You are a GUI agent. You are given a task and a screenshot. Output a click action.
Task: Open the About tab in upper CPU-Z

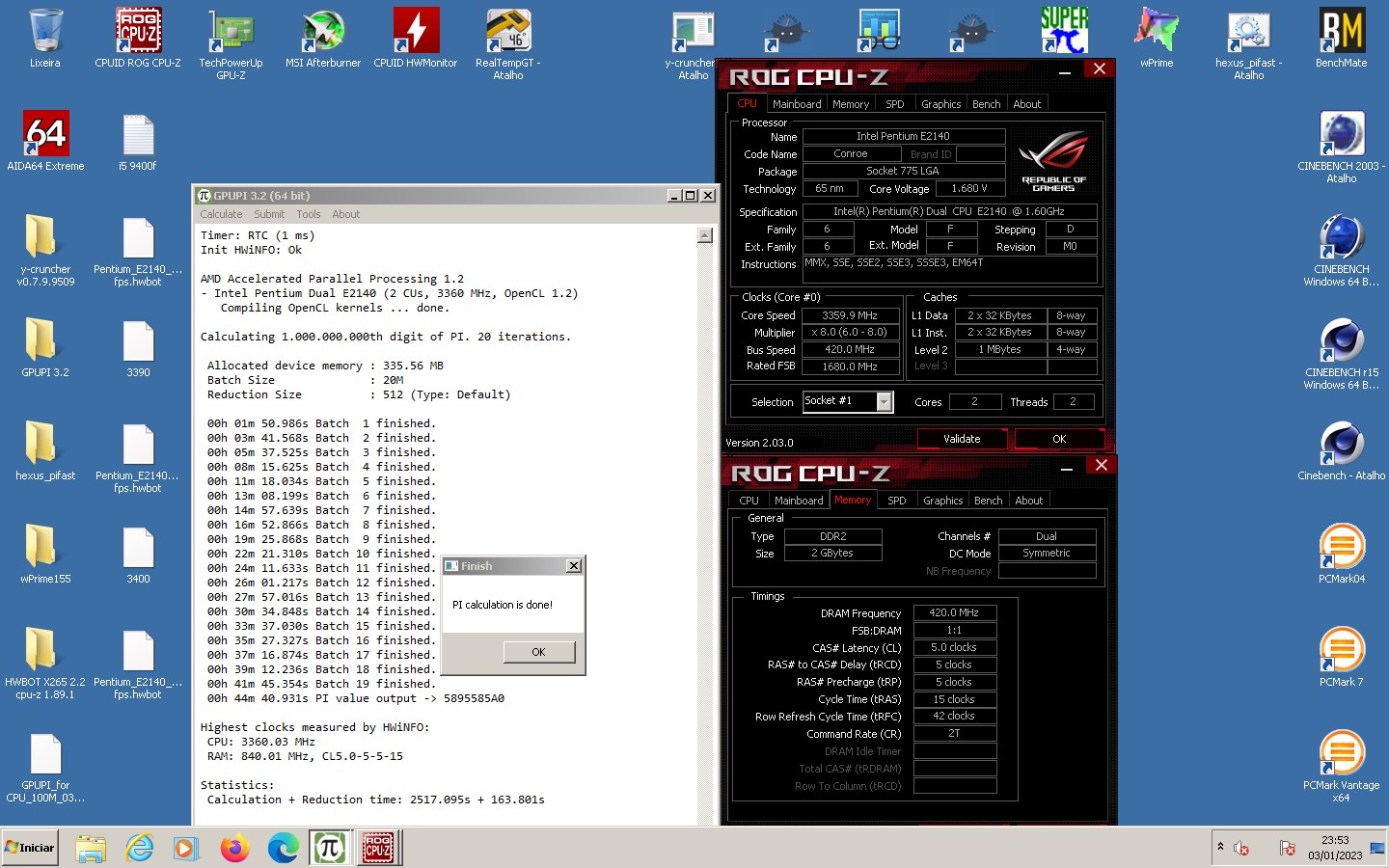pos(1026,104)
